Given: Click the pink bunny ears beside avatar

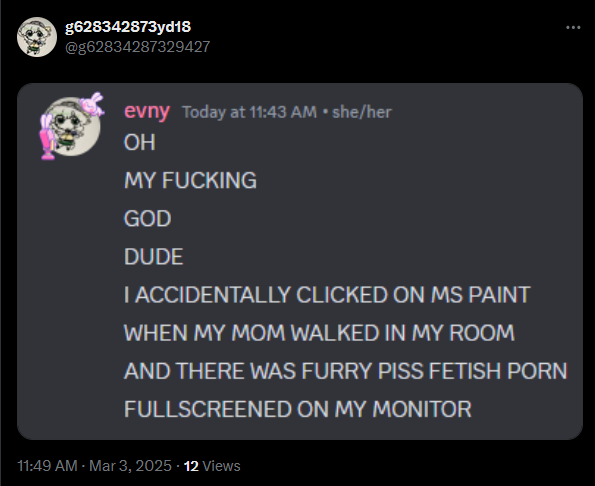Looking at the screenshot, I should coord(48,137).
